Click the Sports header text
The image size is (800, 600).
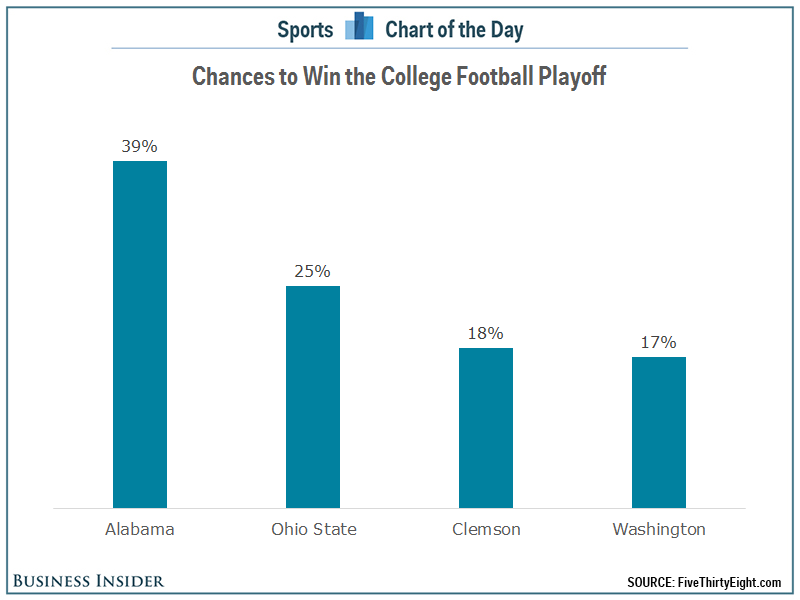tap(305, 29)
